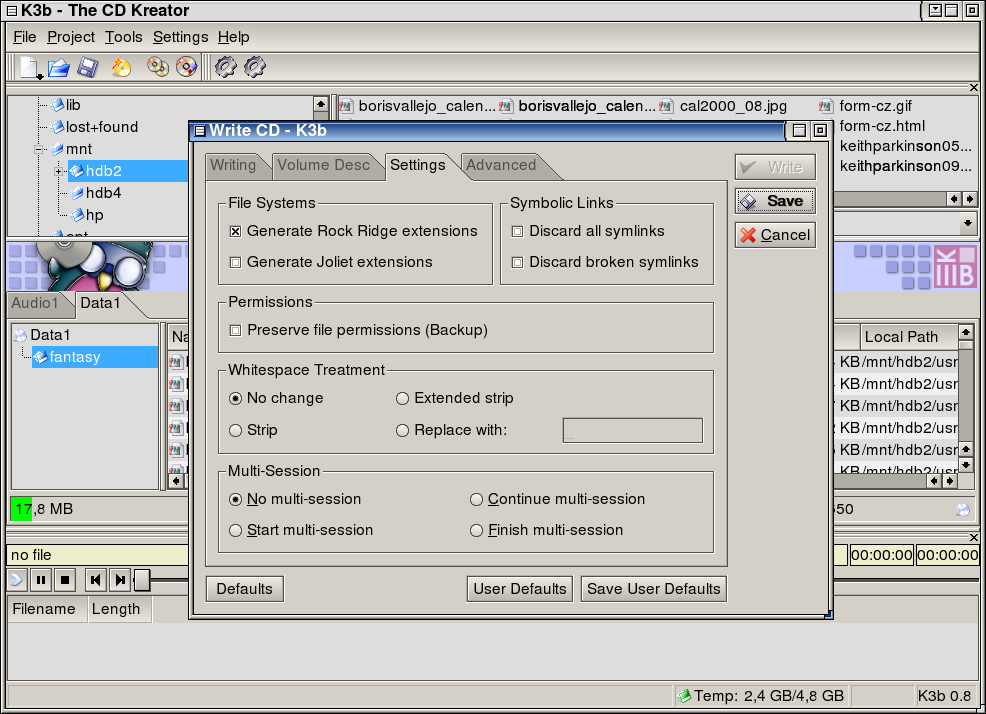Select Replace with whitespace option

point(402,430)
